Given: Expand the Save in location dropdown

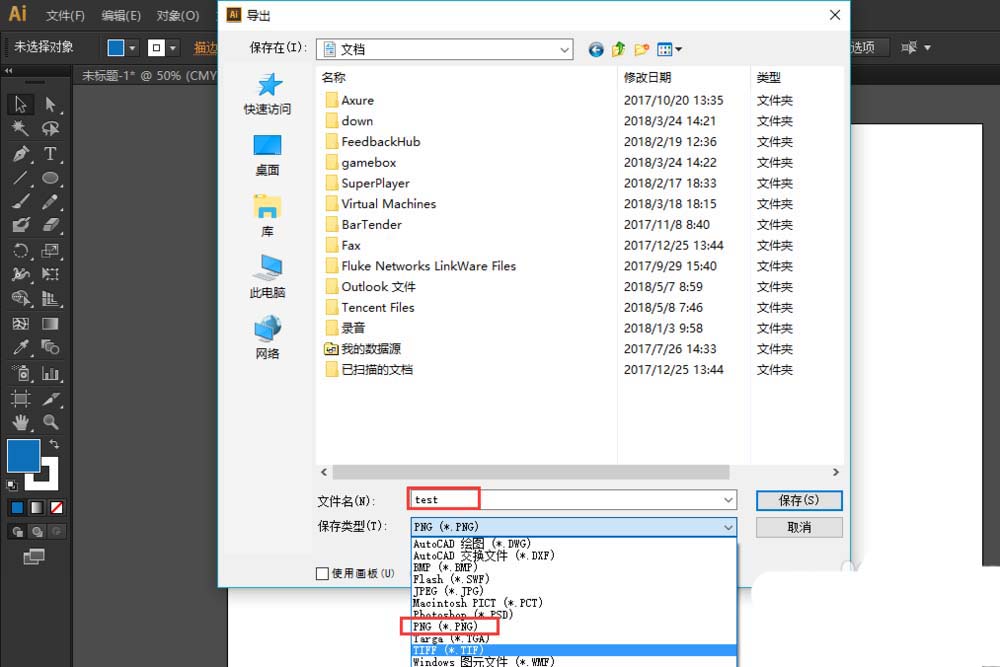Looking at the screenshot, I should coord(564,49).
